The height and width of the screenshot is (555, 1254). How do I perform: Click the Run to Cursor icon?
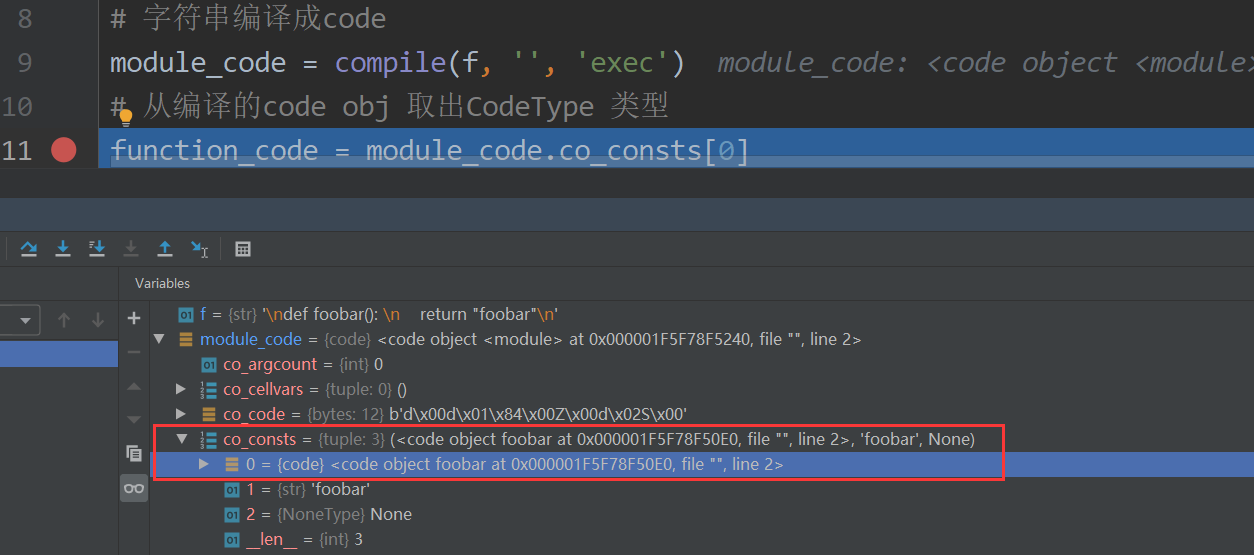pyautogui.click(x=199, y=249)
